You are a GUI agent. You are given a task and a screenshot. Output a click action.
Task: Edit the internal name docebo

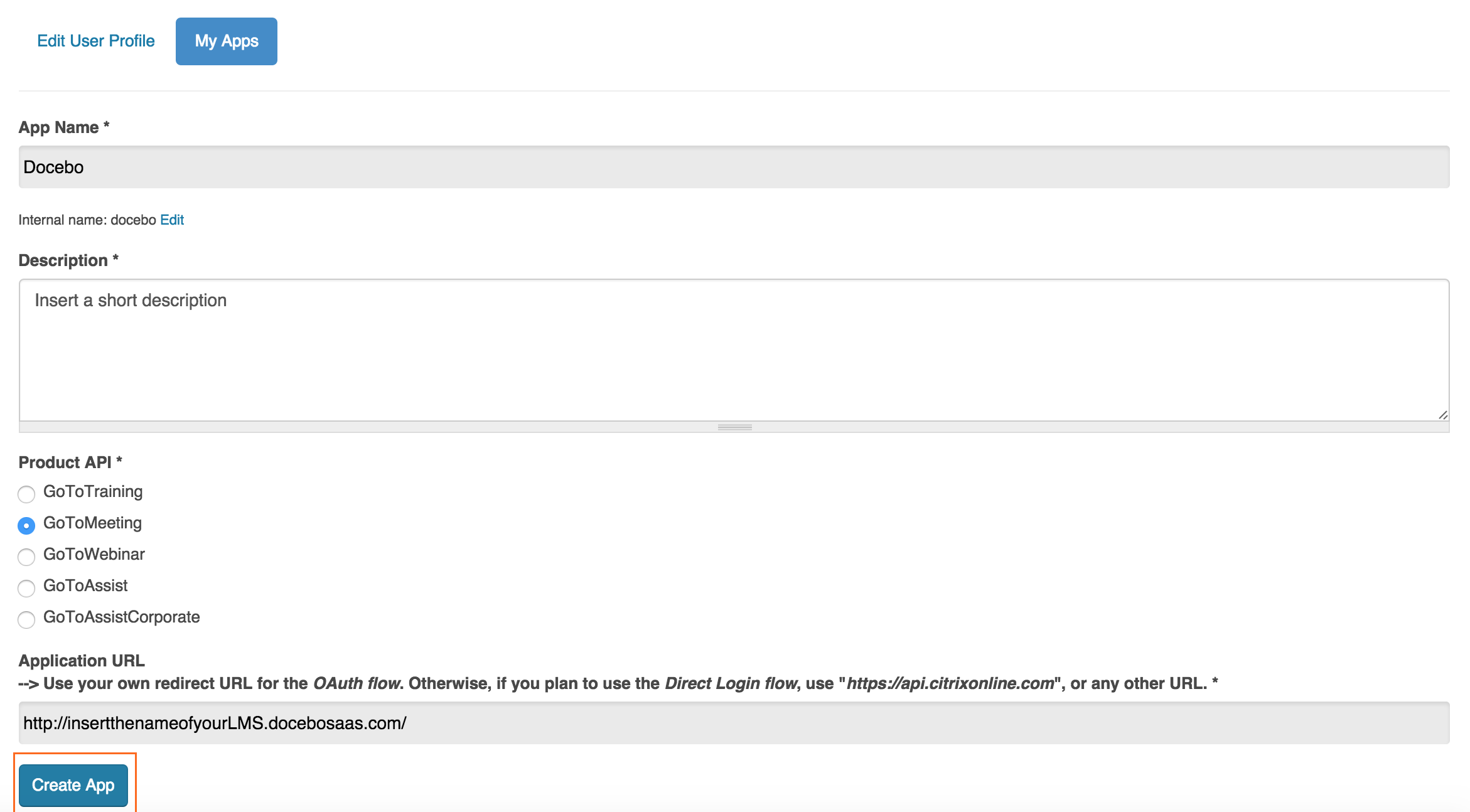(x=171, y=220)
